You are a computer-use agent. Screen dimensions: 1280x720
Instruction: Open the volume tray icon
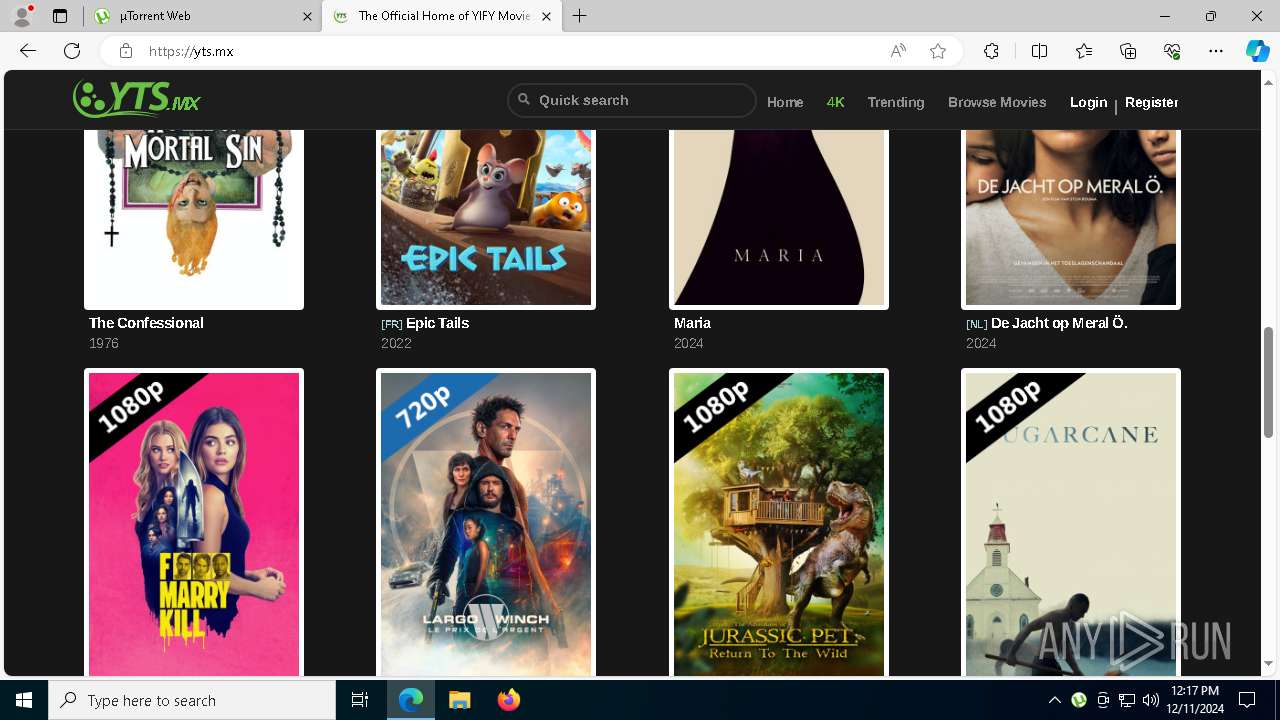(1151, 700)
